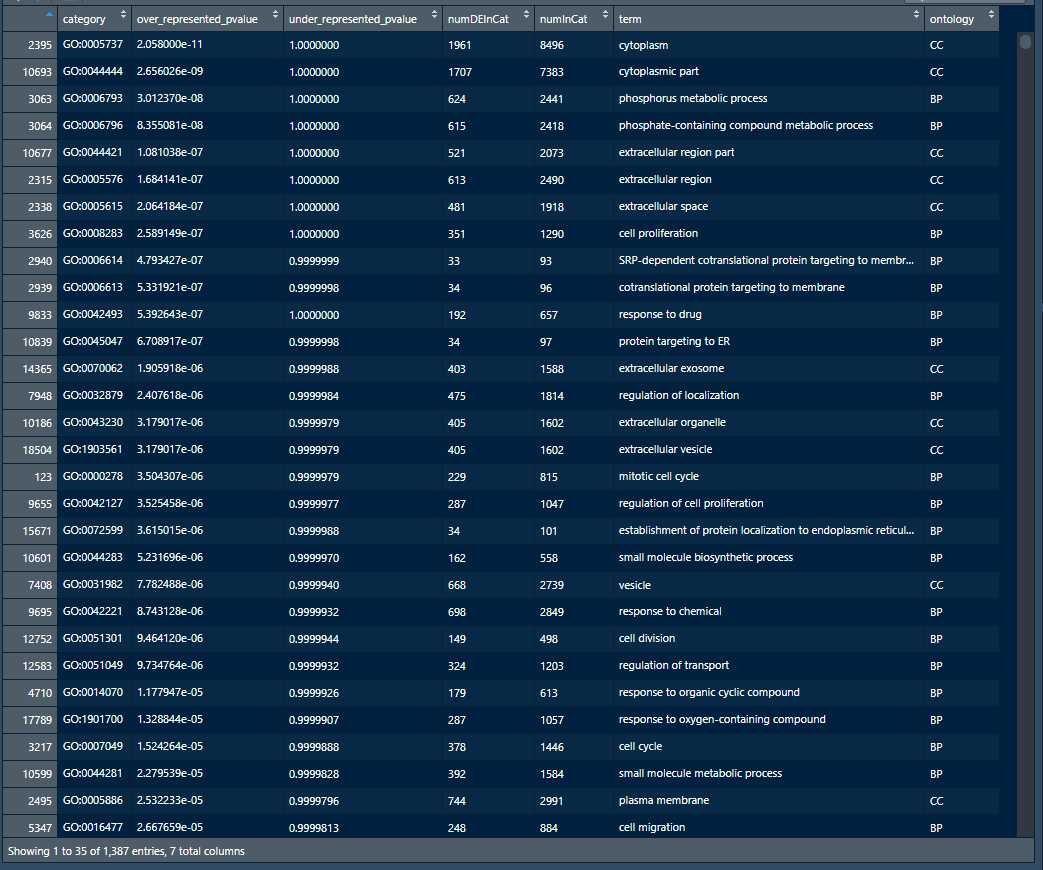
Task: Sort by term column header
Action: [768, 19]
